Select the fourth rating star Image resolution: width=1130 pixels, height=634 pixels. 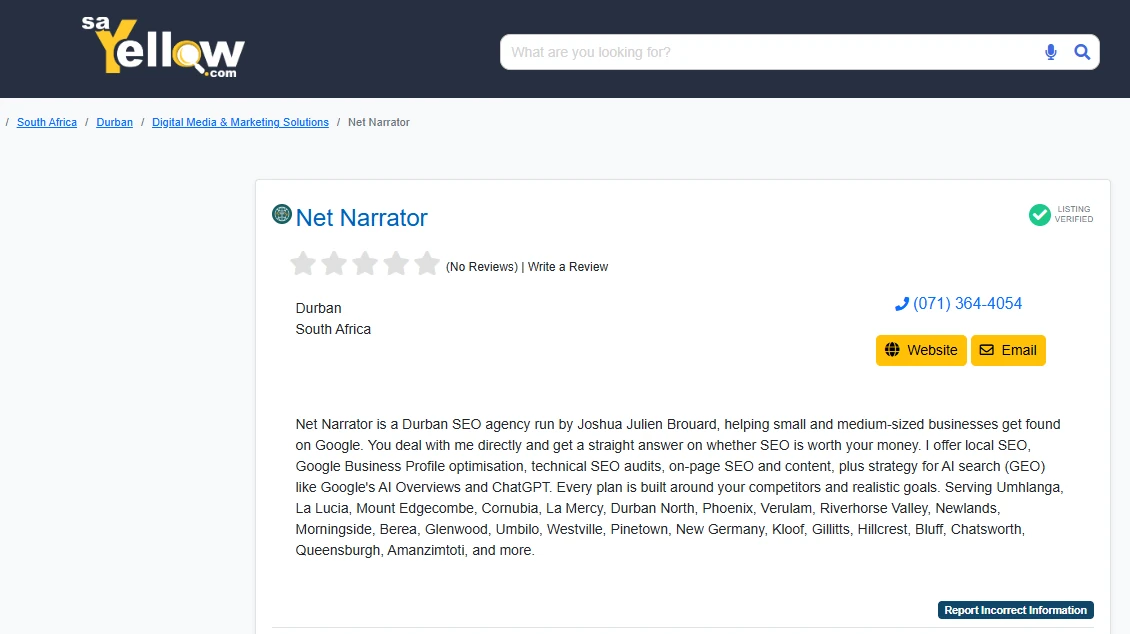coord(396,264)
